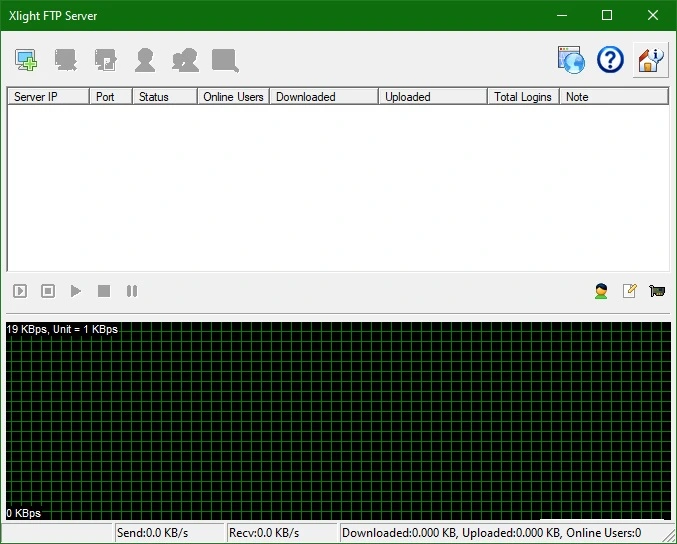
Task: Sort by the Total Logins column header
Action: (x=524, y=97)
